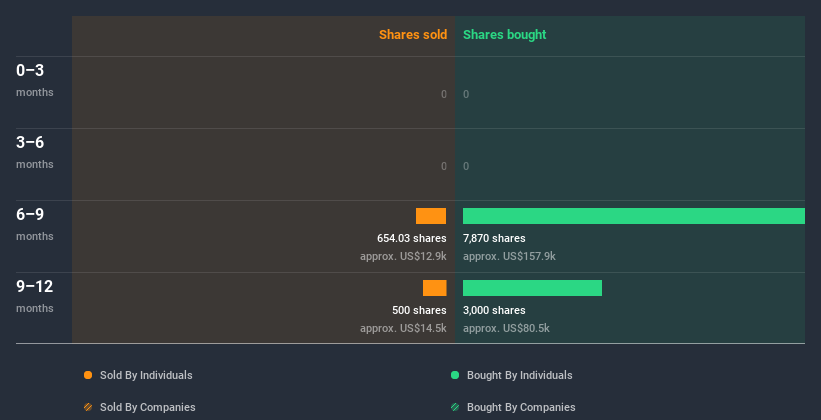Toggle the Sold By Companies legend label

click(148, 407)
